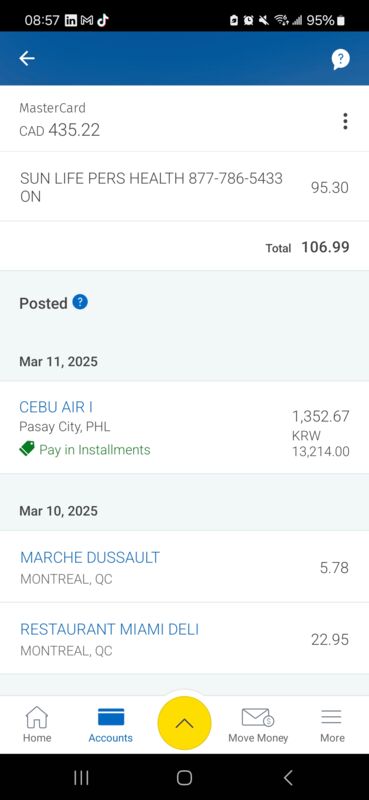The image size is (369, 800).
Task: Go to the Home tab
Action: click(x=37, y=724)
